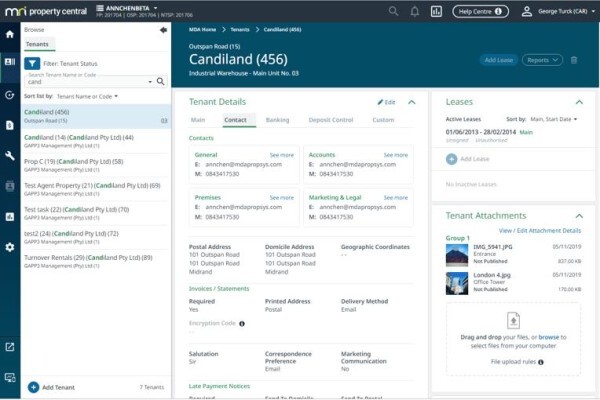Go to Tenants breadcrumb
Viewport: 600px width, 400px height.
coord(240,29)
